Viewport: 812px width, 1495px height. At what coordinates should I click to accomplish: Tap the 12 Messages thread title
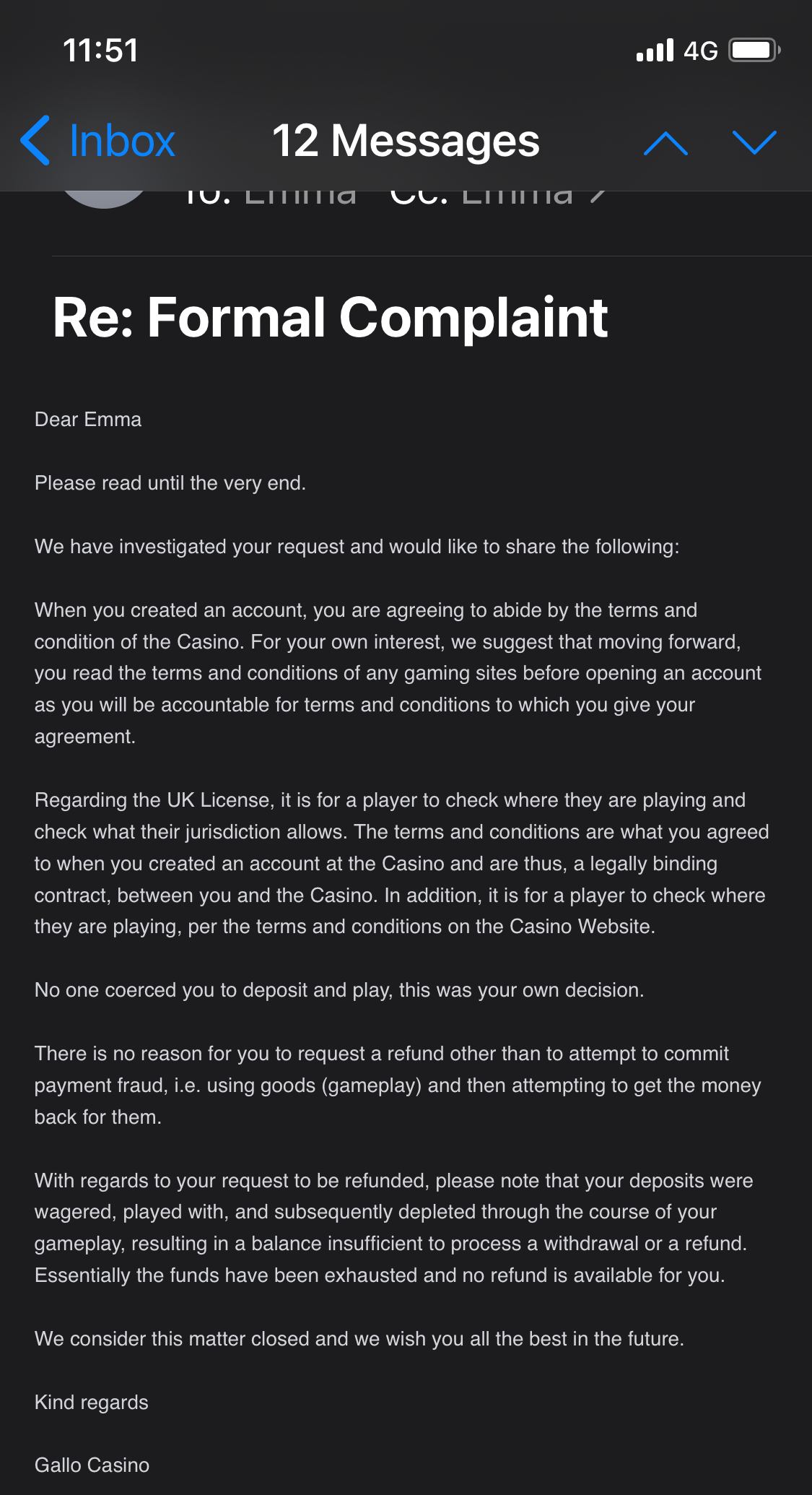[406, 141]
